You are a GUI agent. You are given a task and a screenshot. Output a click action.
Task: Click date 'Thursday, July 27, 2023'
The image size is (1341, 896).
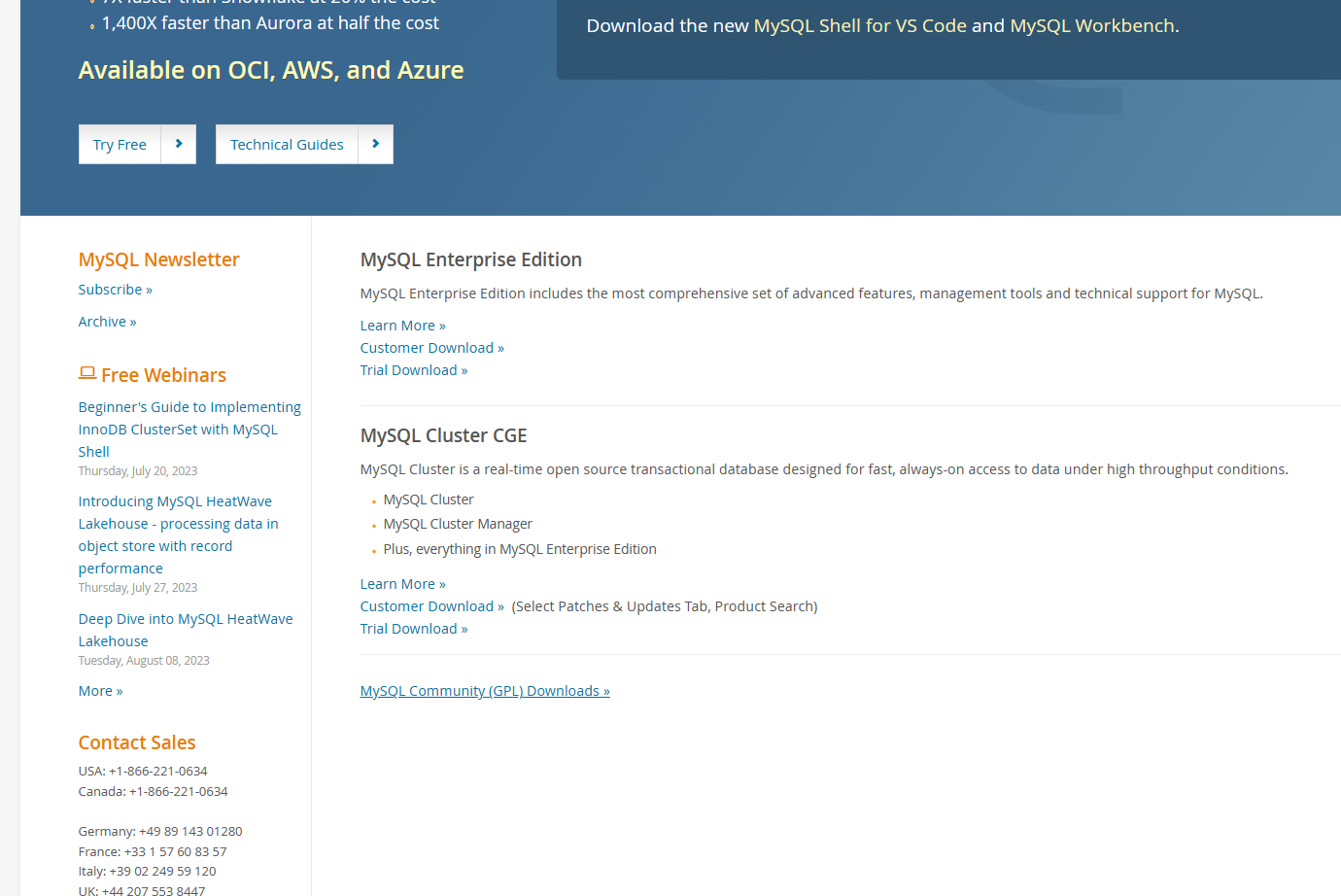(x=138, y=588)
